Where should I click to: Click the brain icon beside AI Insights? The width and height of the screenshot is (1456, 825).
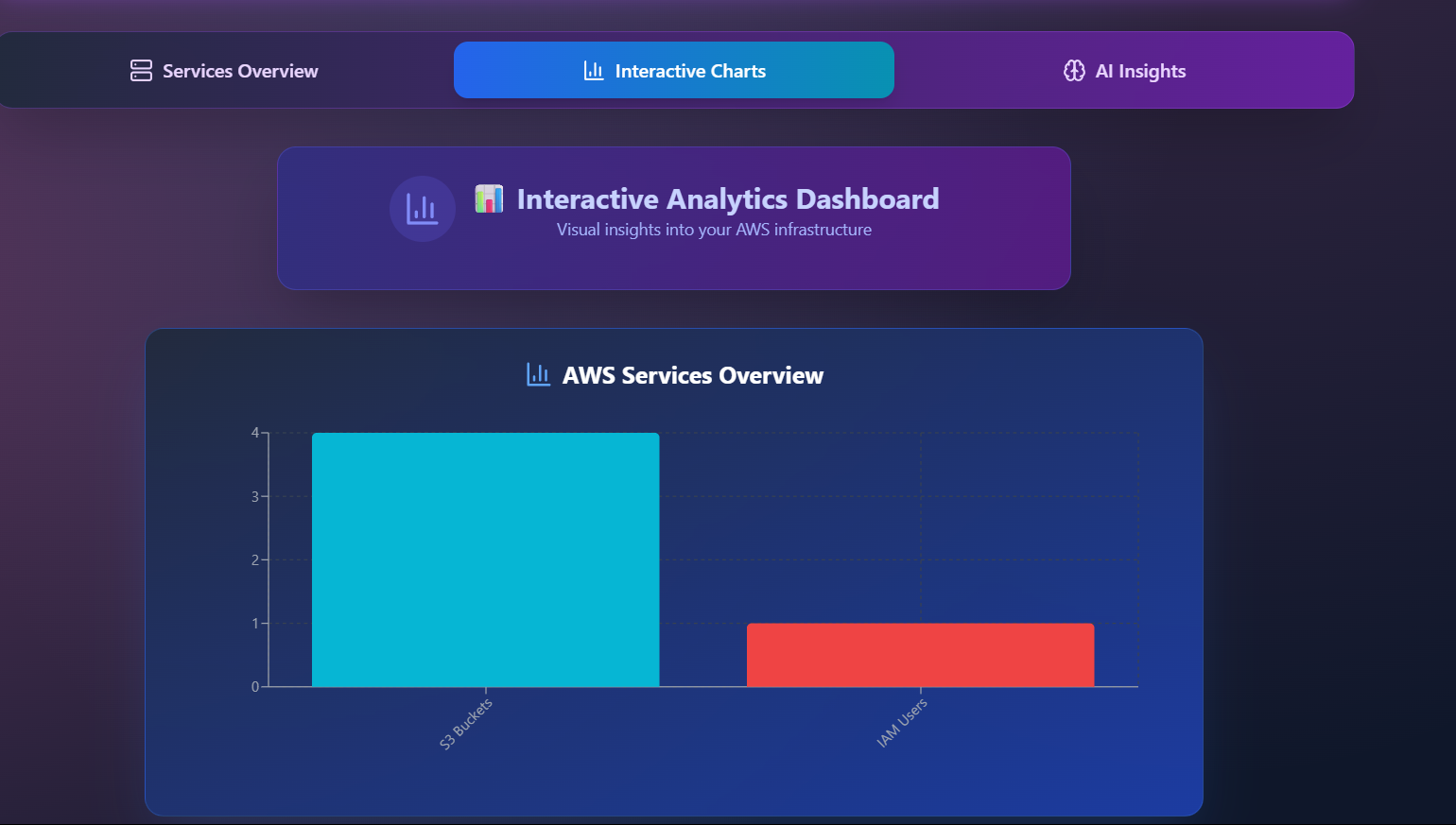pyautogui.click(x=1074, y=71)
